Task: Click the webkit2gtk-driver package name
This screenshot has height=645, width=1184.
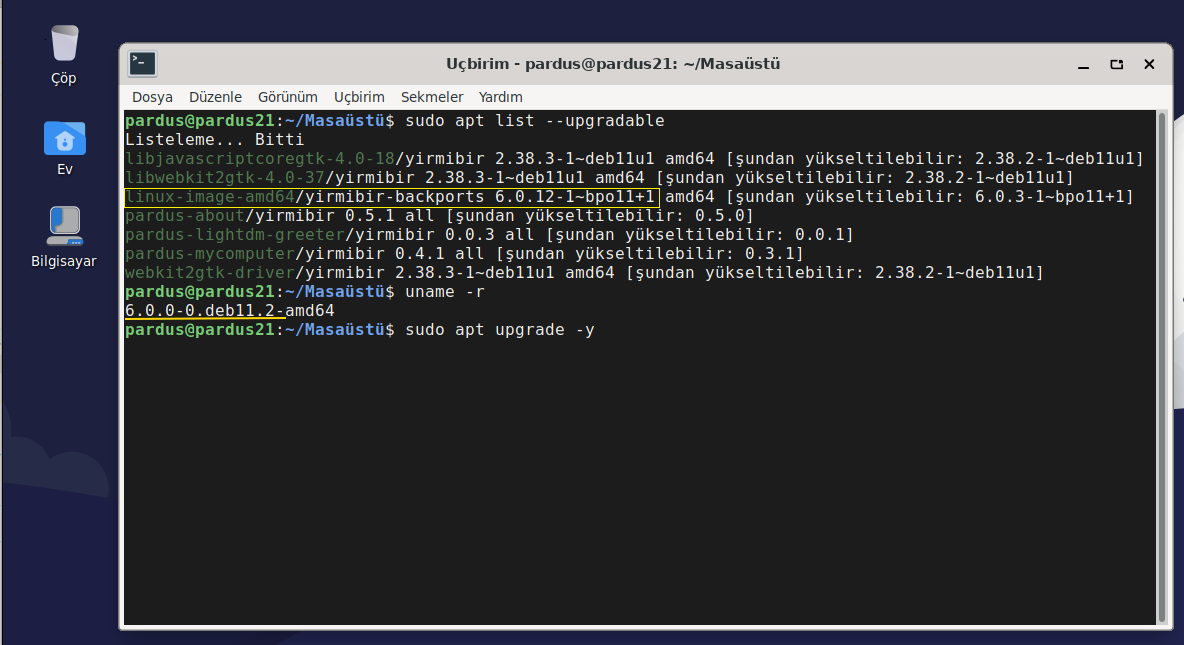Action: pos(210,273)
